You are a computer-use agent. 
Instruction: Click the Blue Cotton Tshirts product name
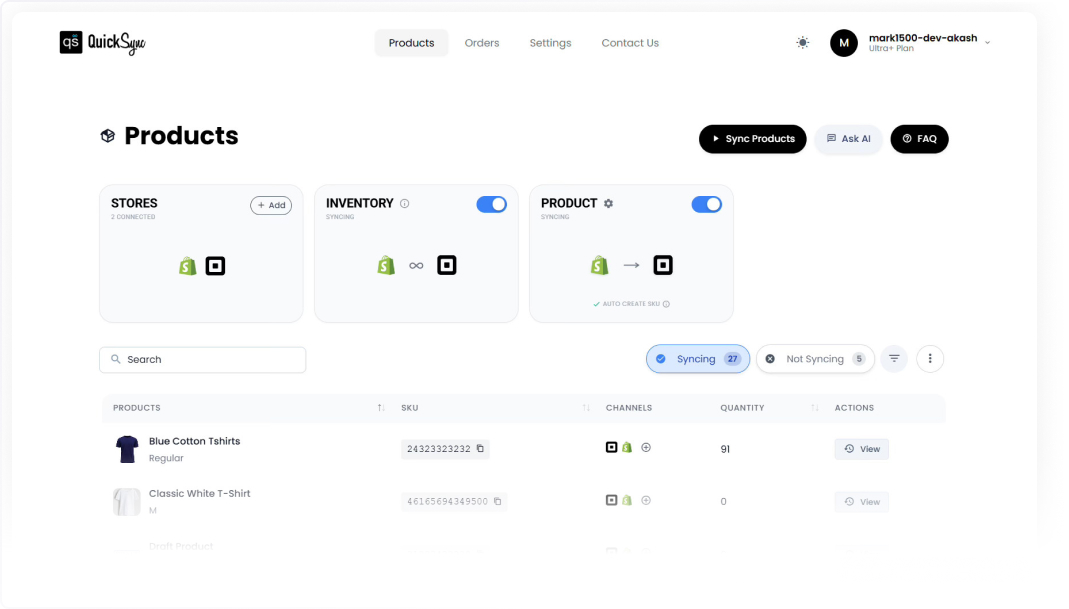[x=194, y=441]
